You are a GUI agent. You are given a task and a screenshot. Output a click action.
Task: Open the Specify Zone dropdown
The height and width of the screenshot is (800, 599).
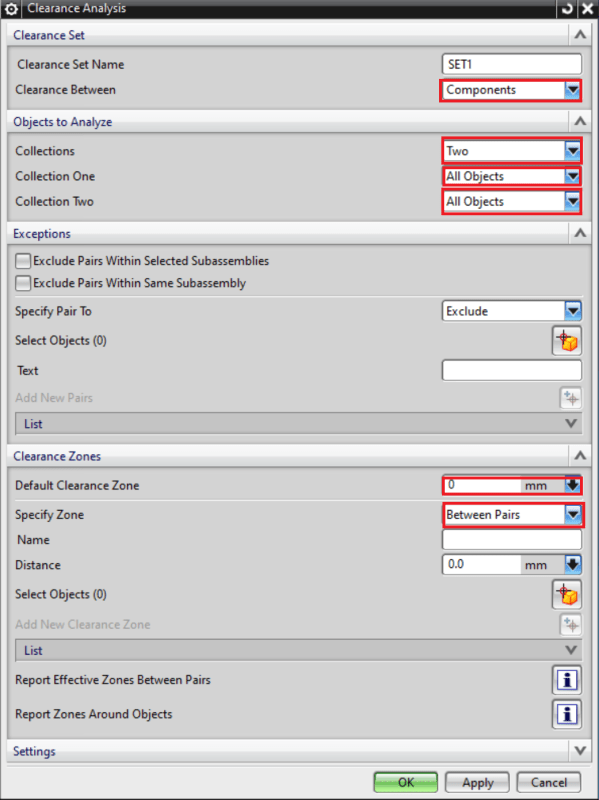coord(512,515)
